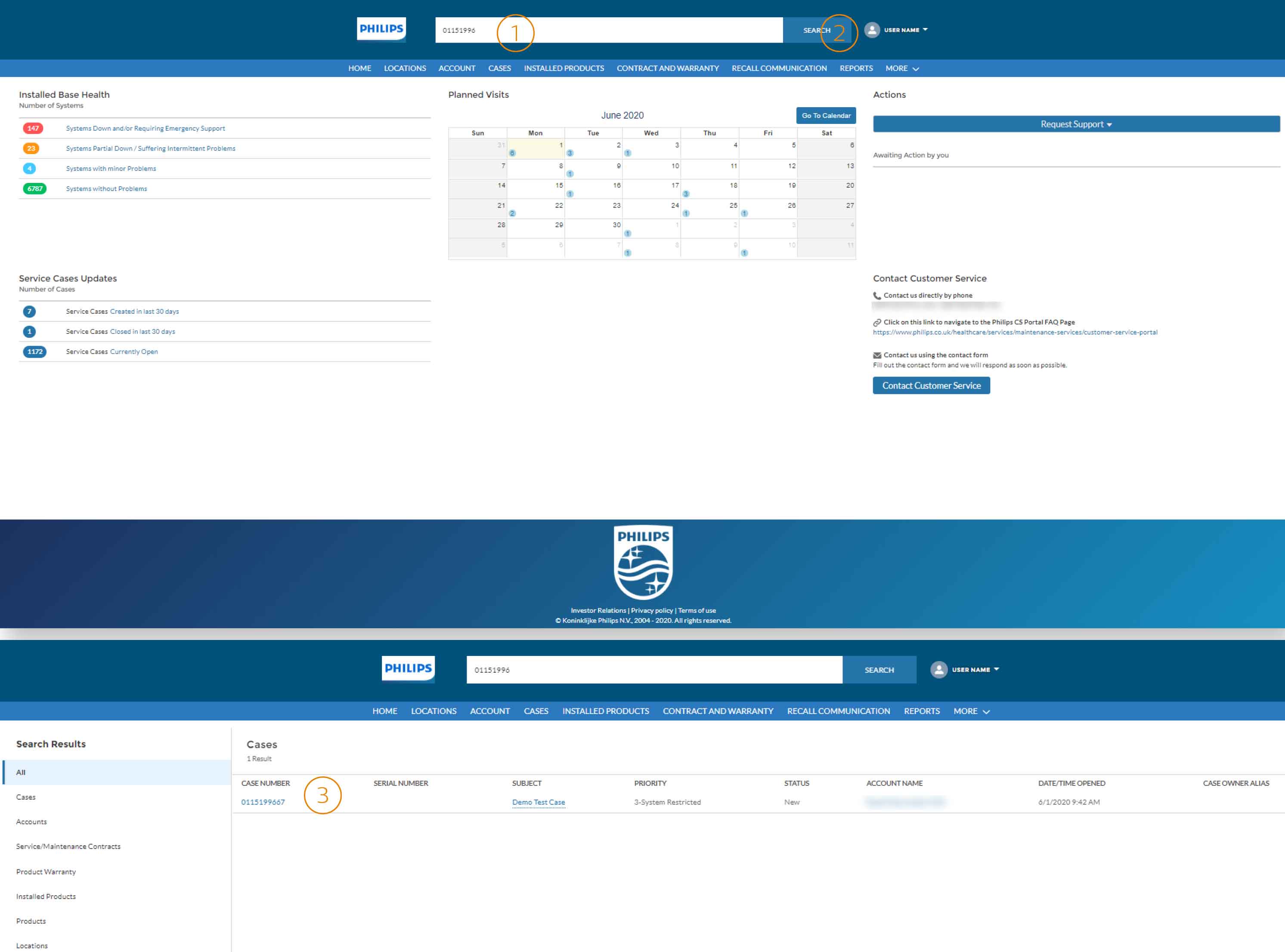The height and width of the screenshot is (952, 1285).
Task: Click the red 147 systems down badge
Action: [33, 129]
